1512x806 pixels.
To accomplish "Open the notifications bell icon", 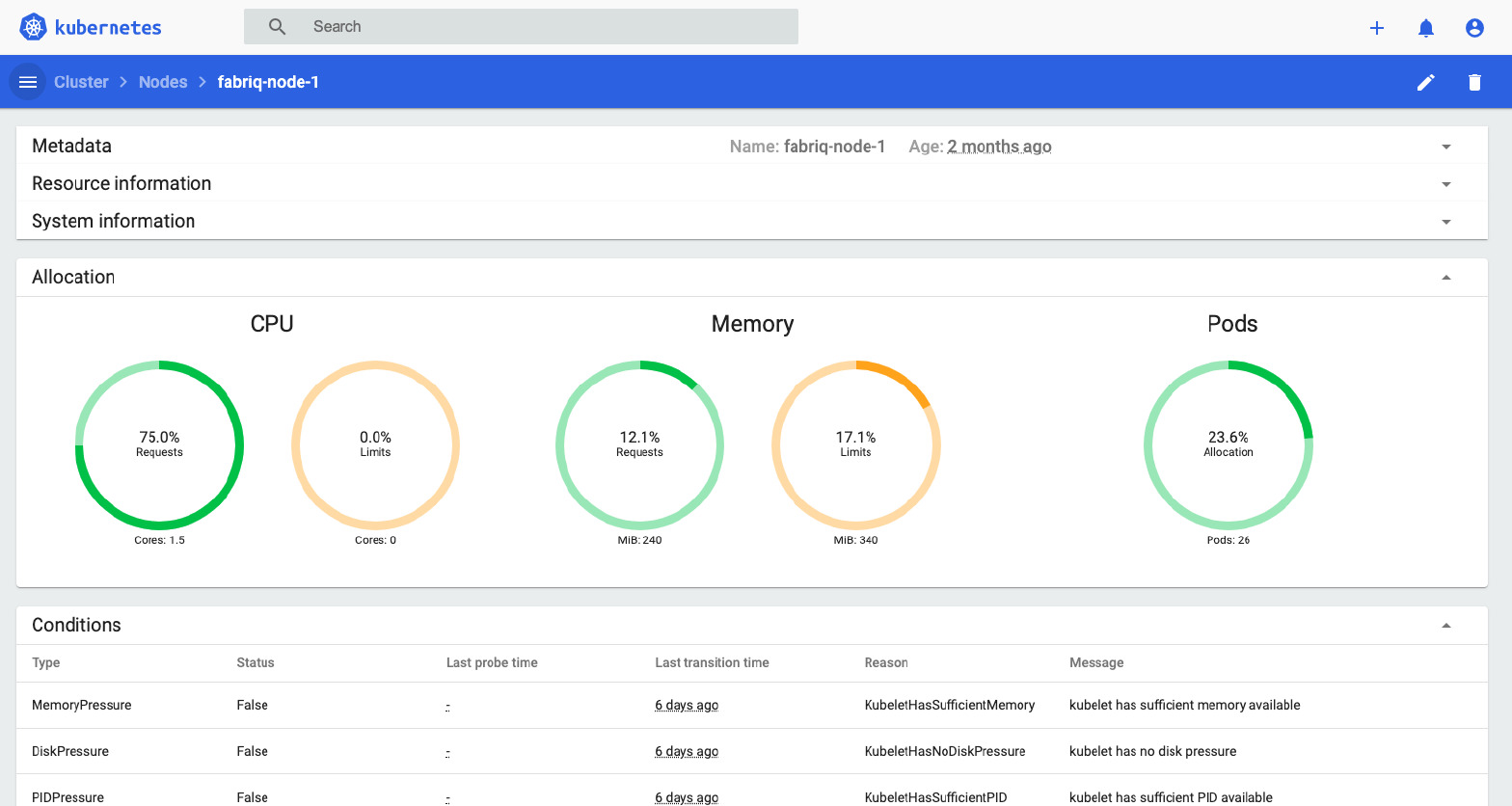I will [x=1426, y=28].
